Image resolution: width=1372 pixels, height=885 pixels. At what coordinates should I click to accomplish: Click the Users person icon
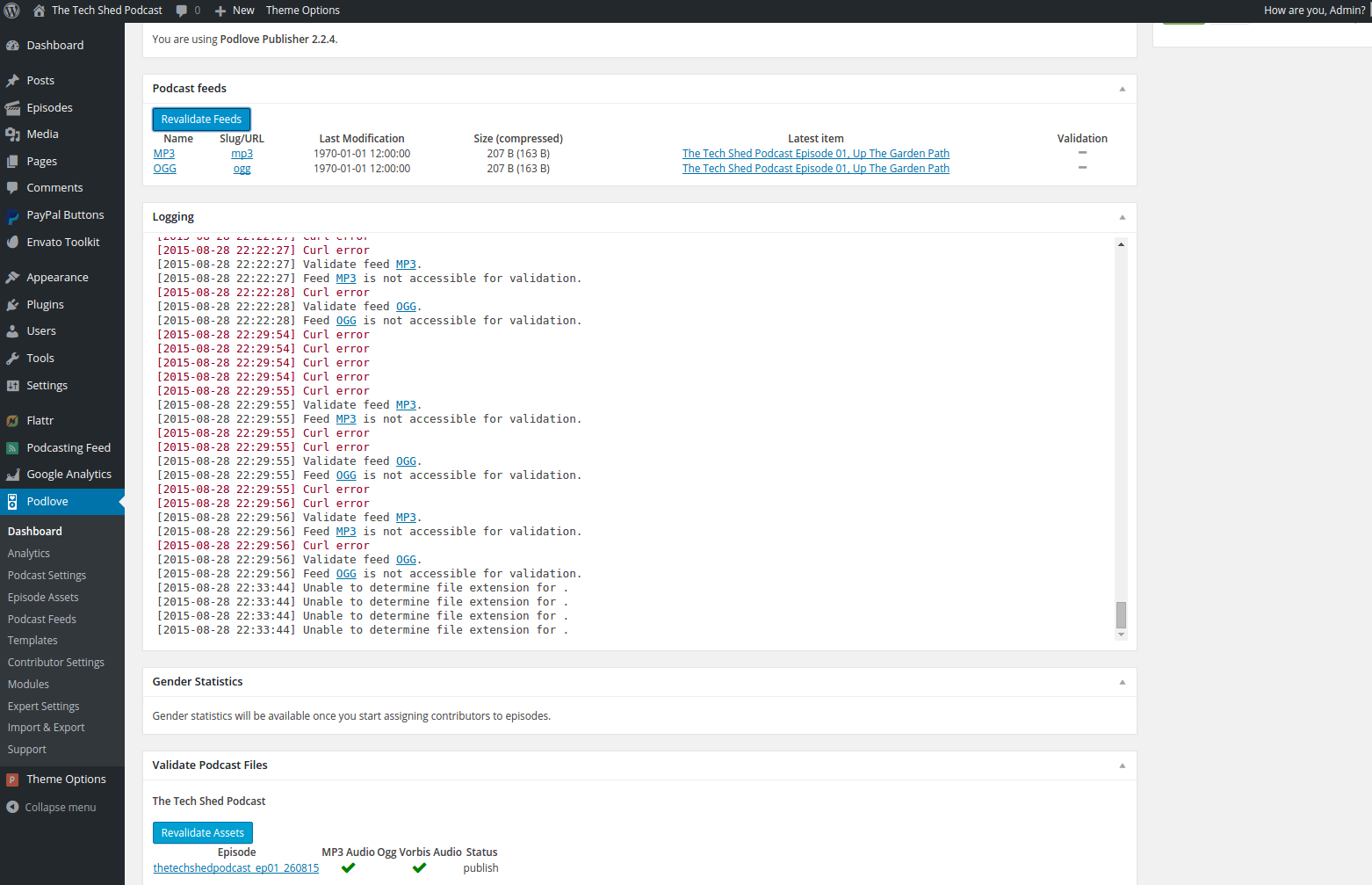coord(12,331)
